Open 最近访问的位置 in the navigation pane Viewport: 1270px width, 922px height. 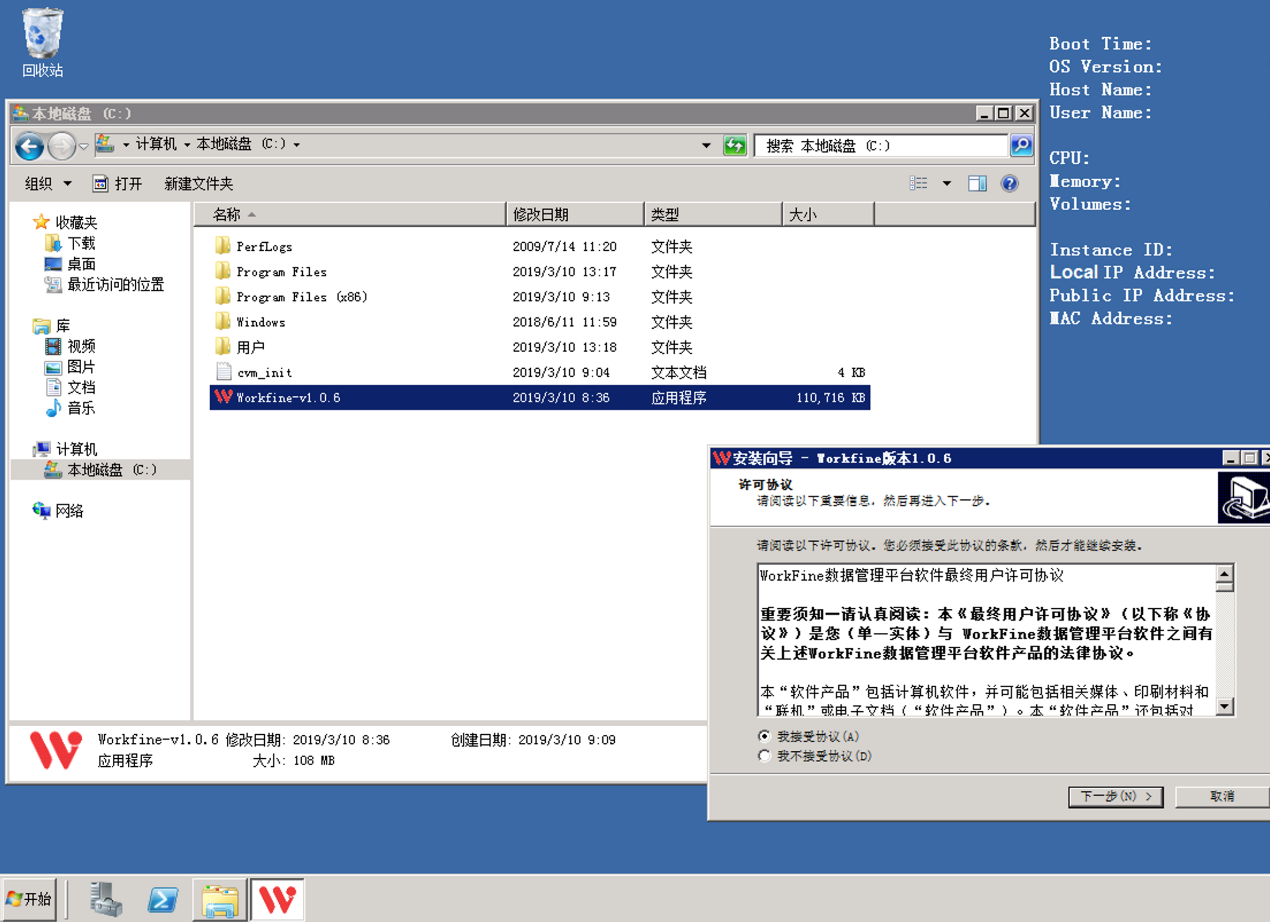(104, 284)
